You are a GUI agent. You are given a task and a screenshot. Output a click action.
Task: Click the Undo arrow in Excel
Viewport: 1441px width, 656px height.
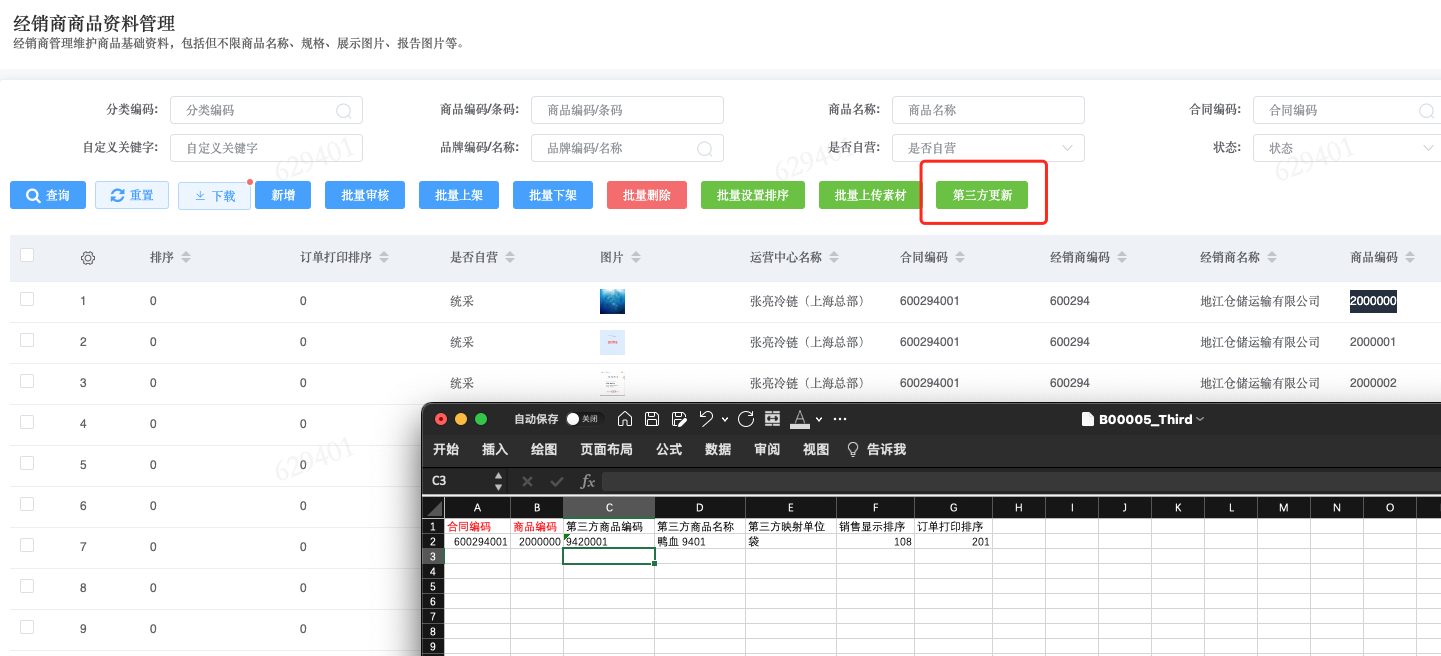pos(705,419)
